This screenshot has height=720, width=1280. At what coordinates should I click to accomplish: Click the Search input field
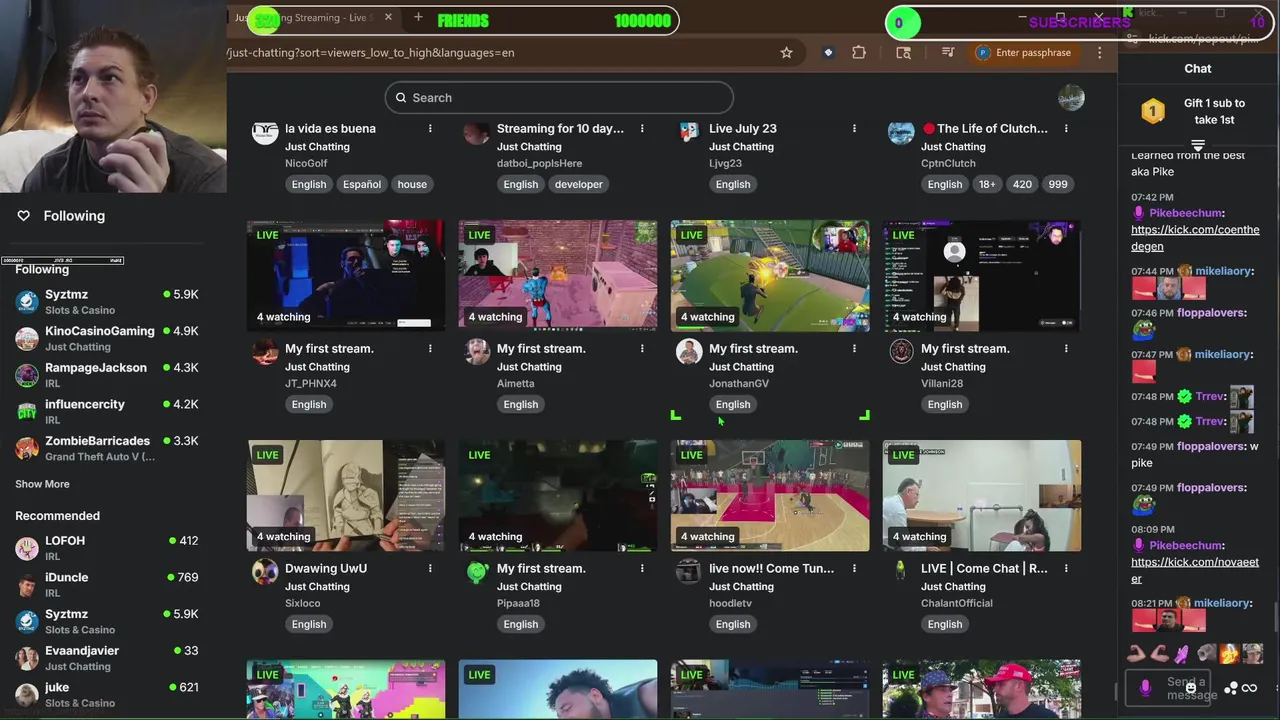pyautogui.click(x=559, y=97)
